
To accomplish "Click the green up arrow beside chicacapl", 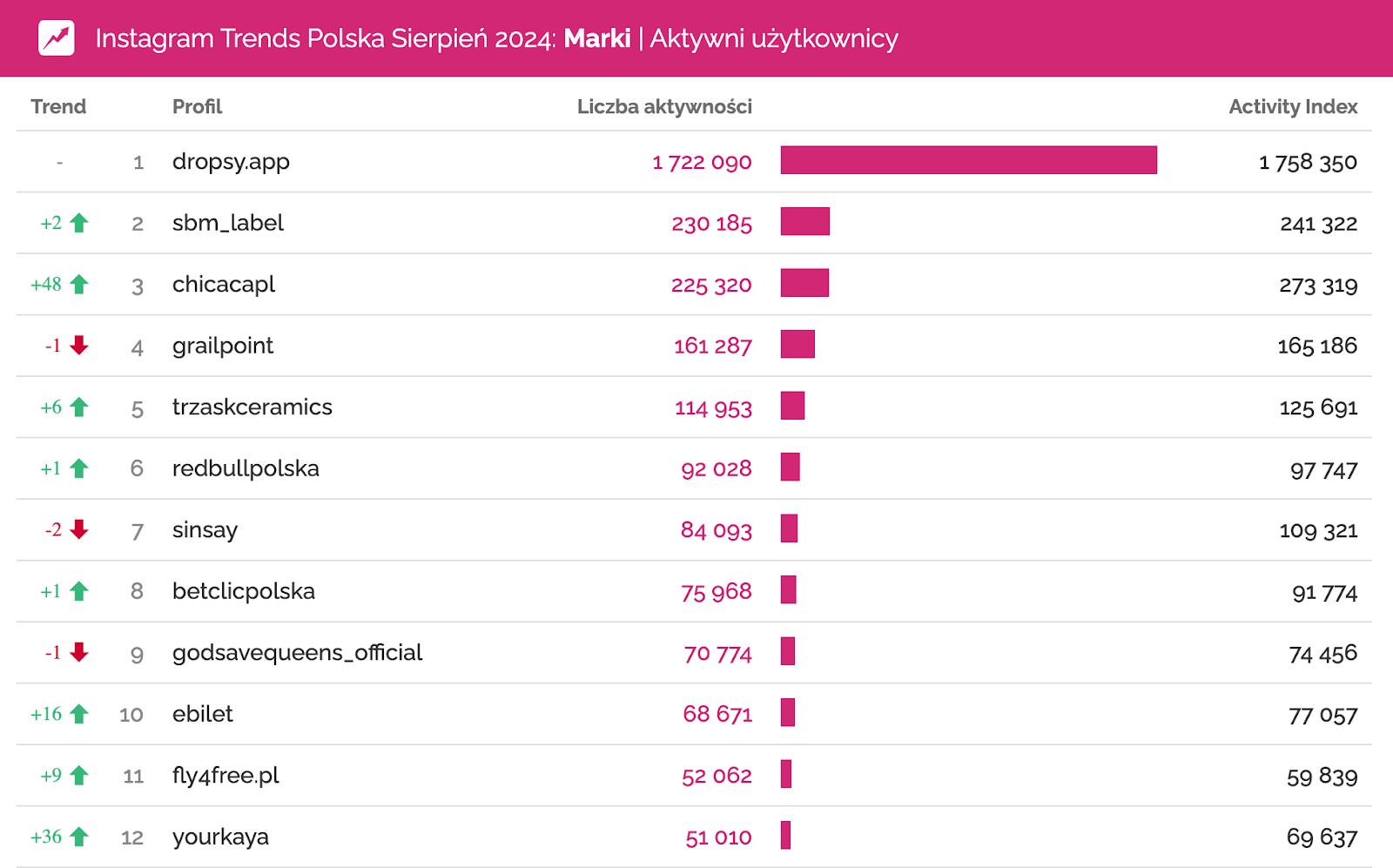I will coord(79,284).
